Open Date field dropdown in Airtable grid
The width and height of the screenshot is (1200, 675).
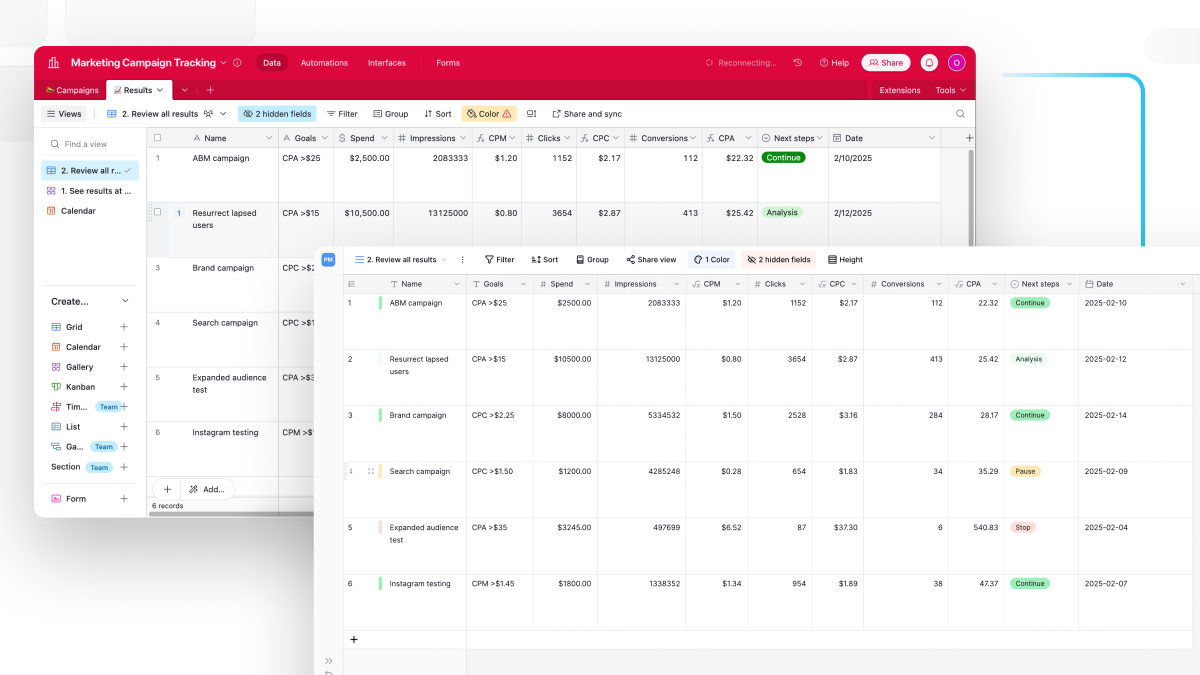932,138
